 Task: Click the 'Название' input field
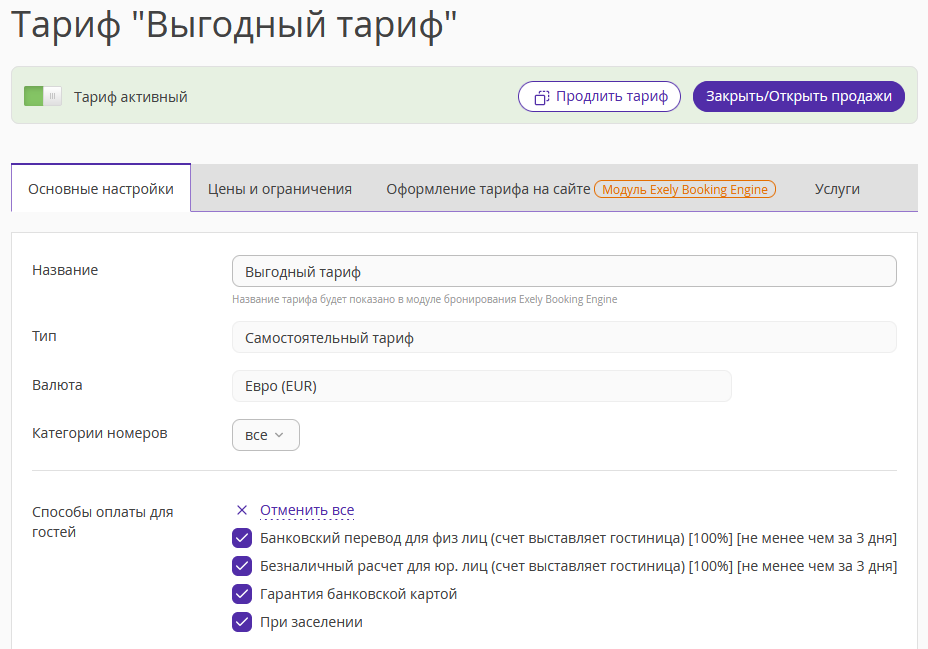tap(564, 272)
